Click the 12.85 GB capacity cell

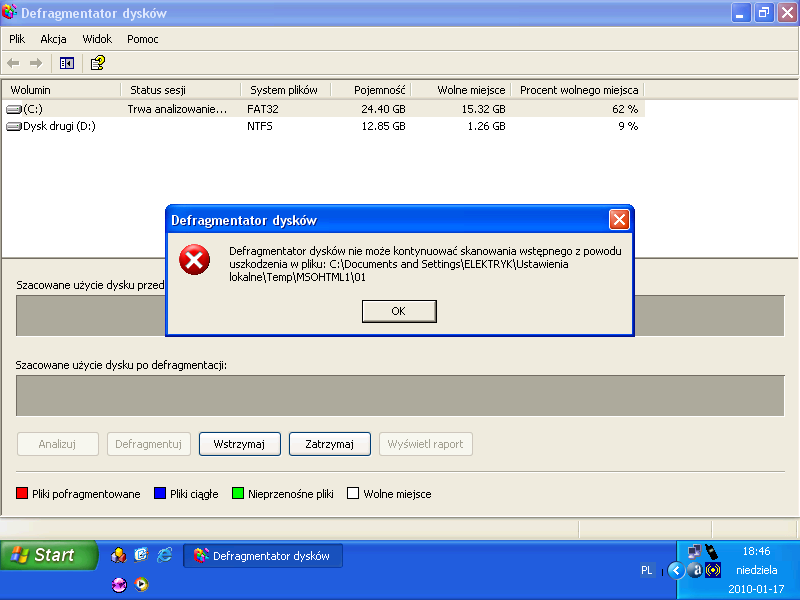[x=383, y=126]
